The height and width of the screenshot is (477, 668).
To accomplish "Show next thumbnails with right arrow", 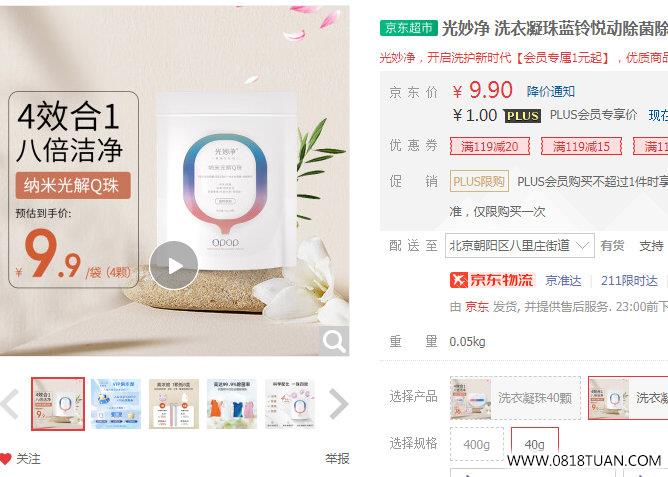I will pos(339,404).
